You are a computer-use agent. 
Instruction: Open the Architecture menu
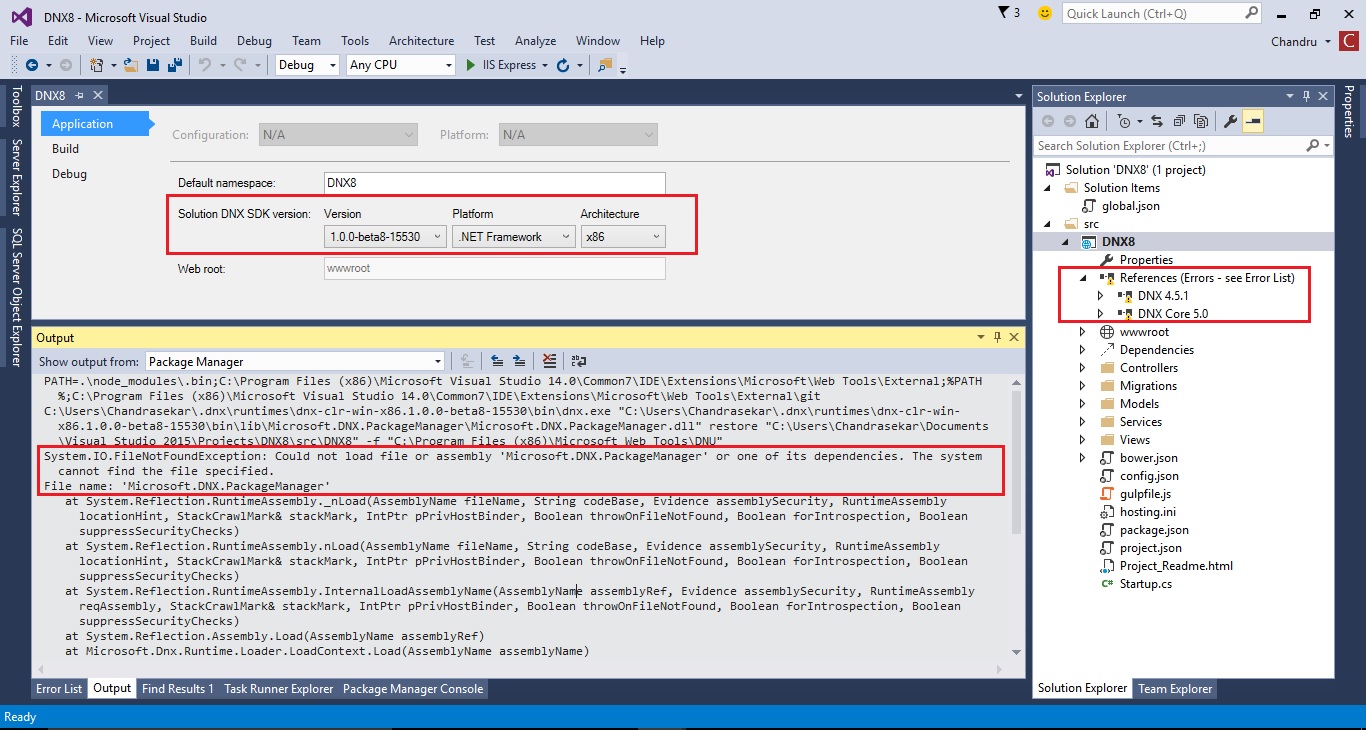[421, 41]
